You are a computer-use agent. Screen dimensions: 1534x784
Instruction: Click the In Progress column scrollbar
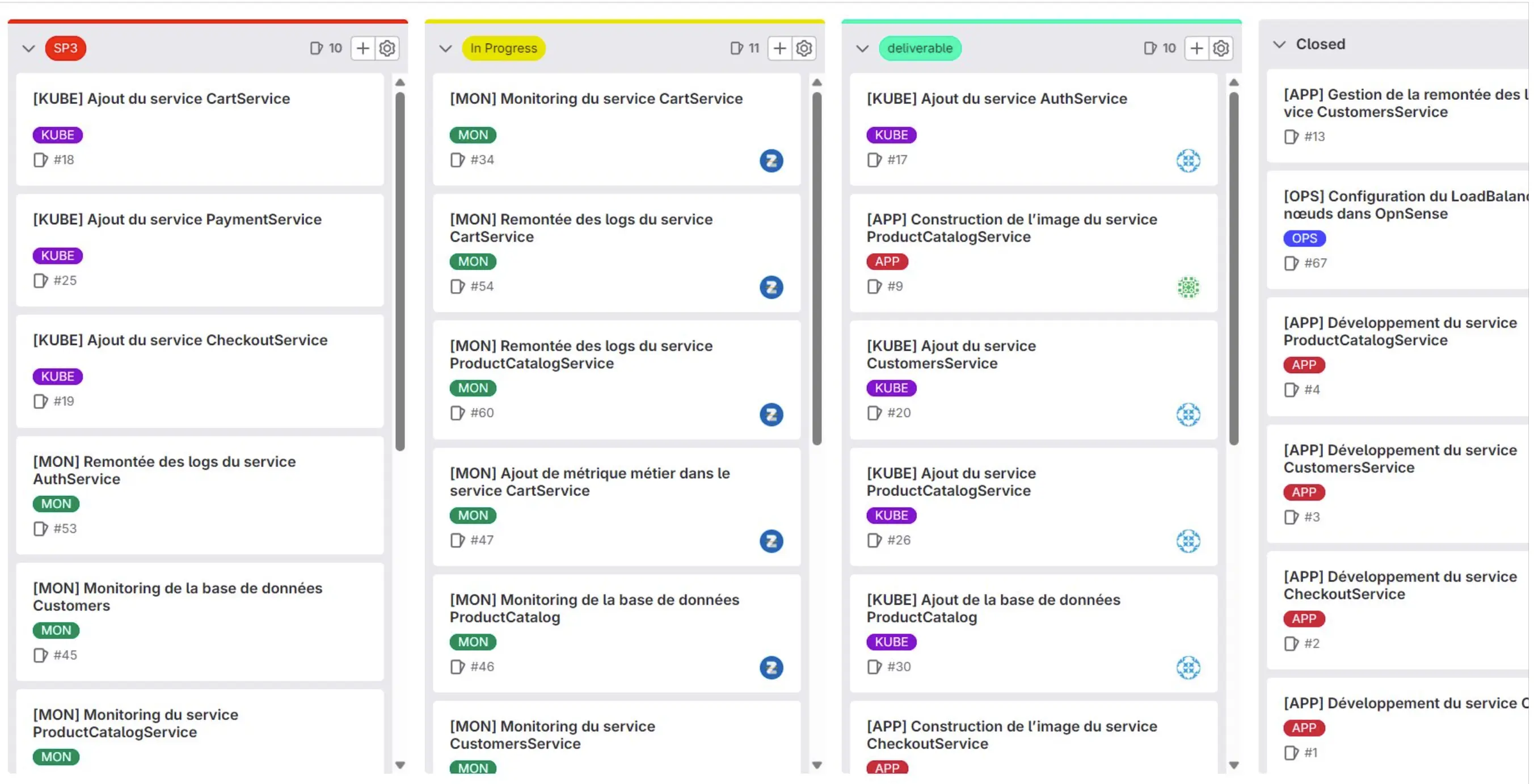pos(817,268)
